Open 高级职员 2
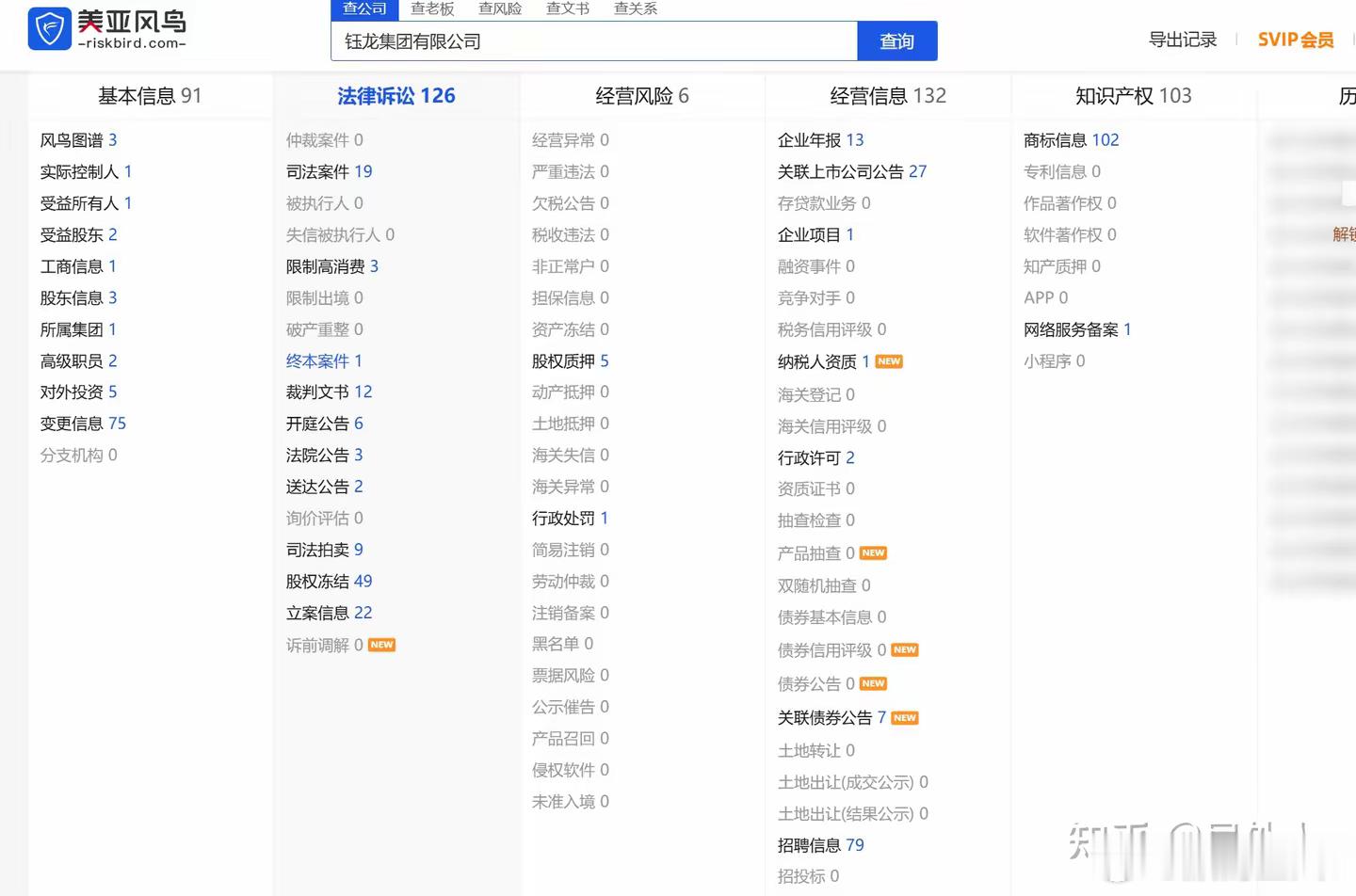This screenshot has height=896, width=1356. pyautogui.click(x=79, y=361)
